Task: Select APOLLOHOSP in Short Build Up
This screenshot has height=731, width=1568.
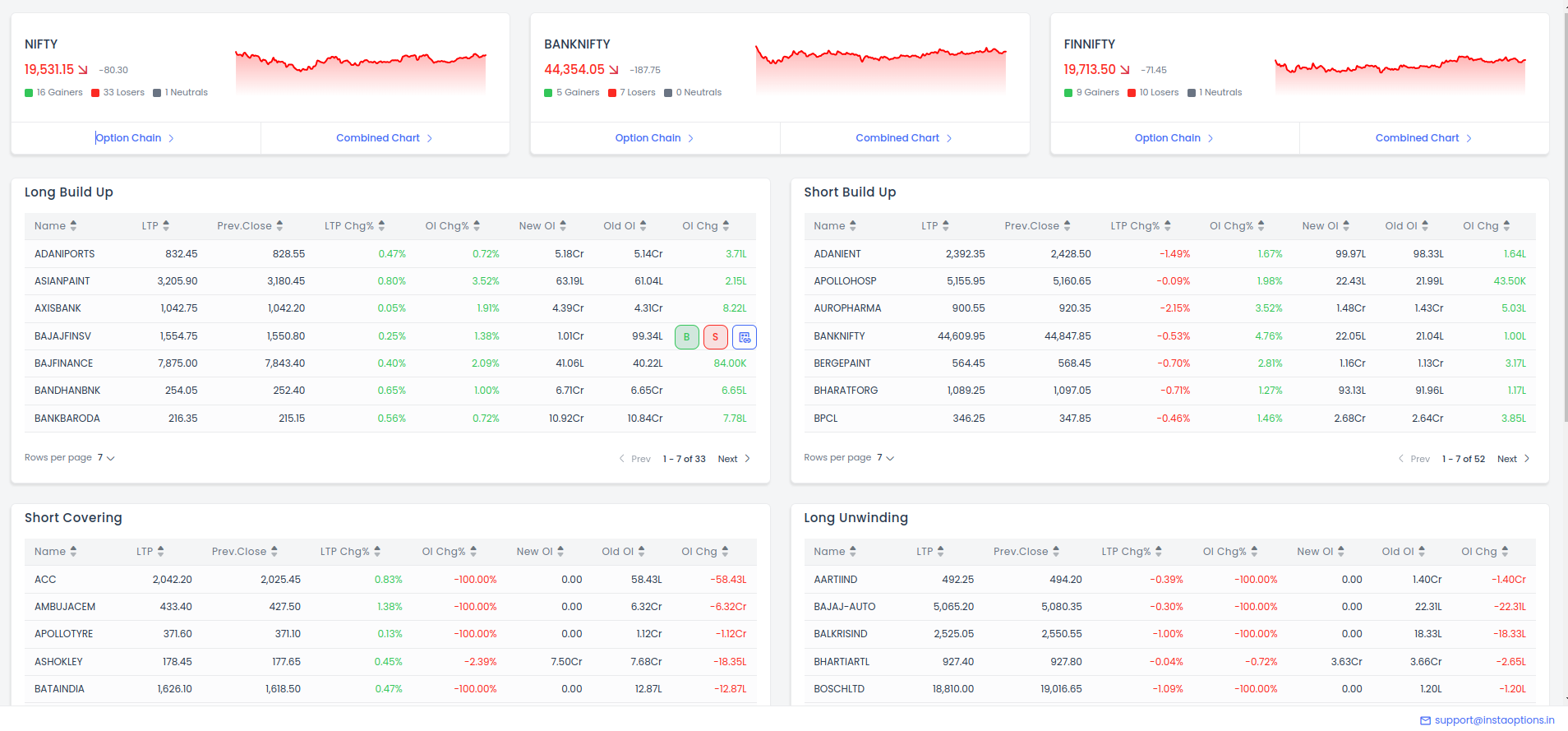Action: tap(845, 281)
